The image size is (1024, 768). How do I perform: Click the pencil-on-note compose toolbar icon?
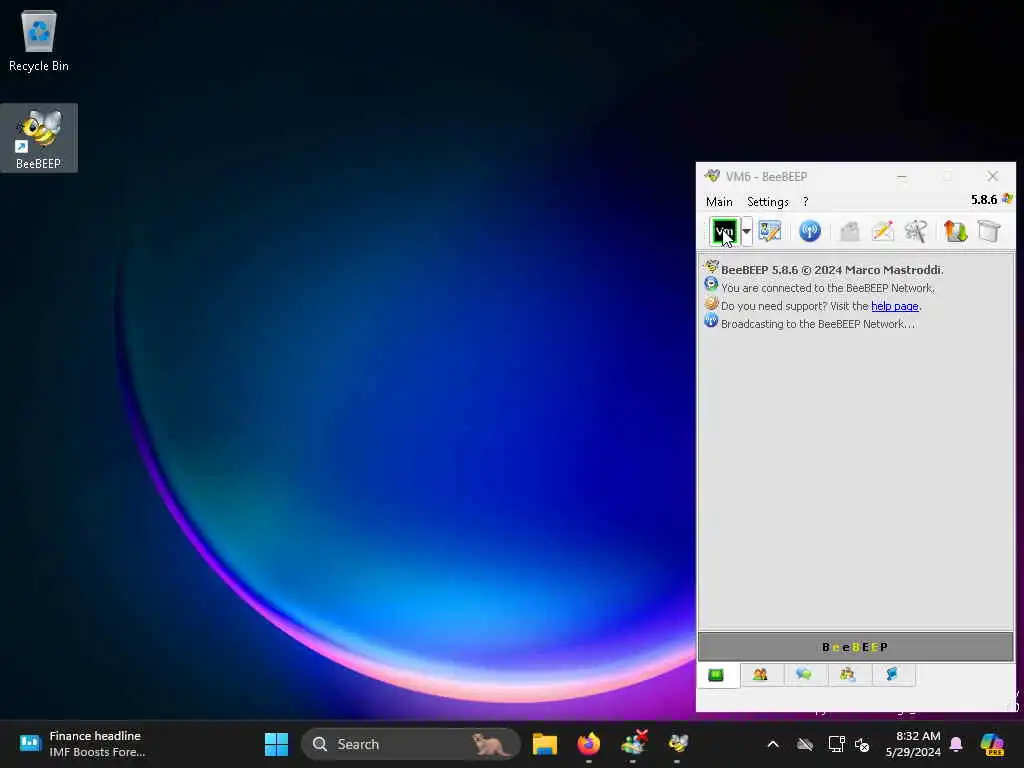point(882,231)
